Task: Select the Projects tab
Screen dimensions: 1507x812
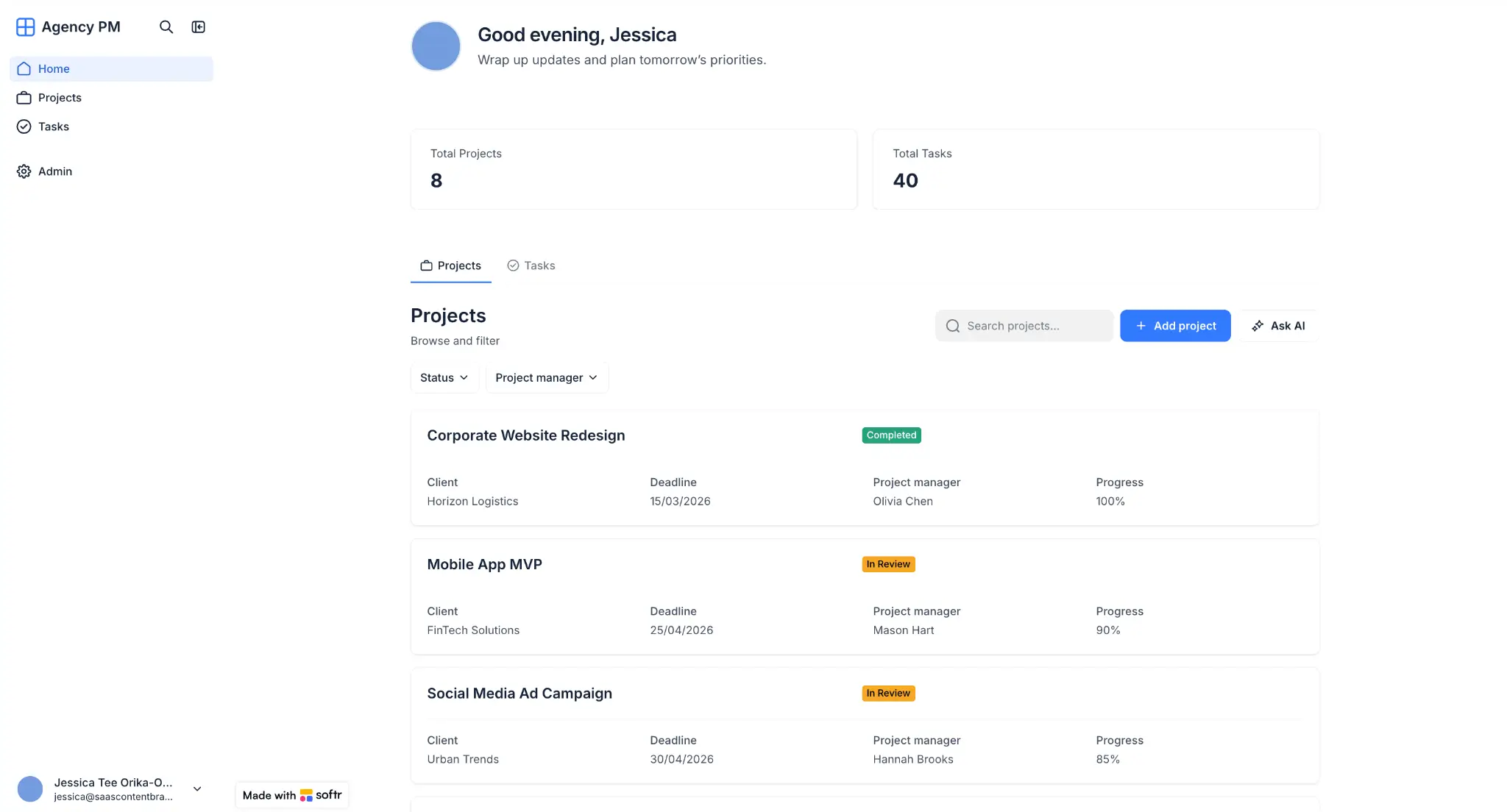Action: pyautogui.click(x=450, y=265)
